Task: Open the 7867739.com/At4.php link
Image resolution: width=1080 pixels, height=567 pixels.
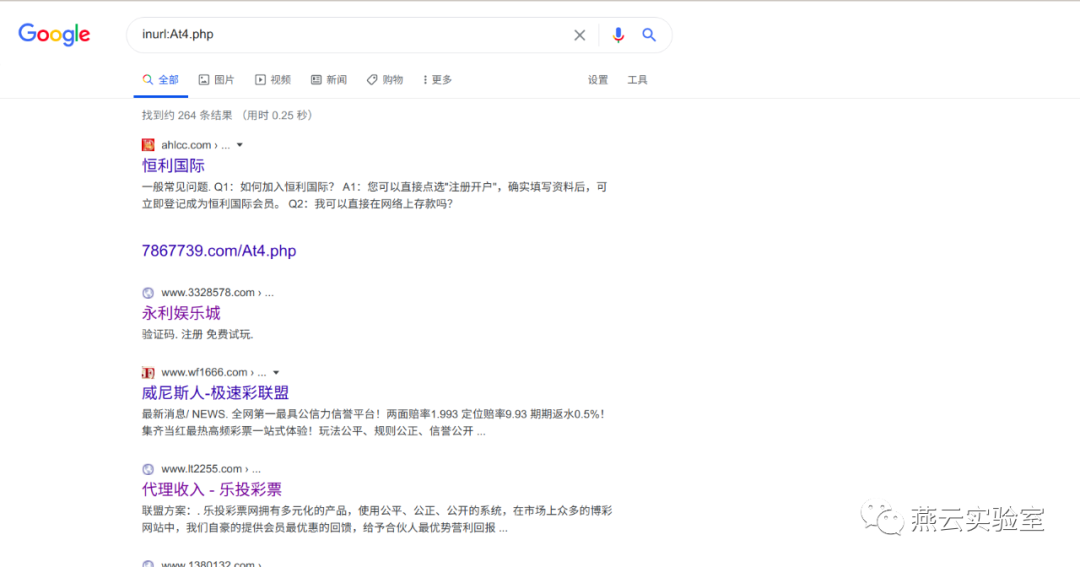Action: [219, 251]
